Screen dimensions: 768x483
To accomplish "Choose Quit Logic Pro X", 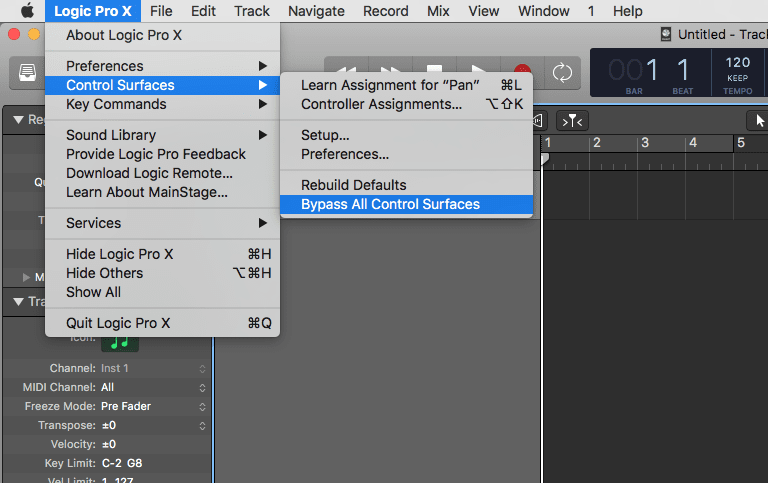I will [162, 323].
